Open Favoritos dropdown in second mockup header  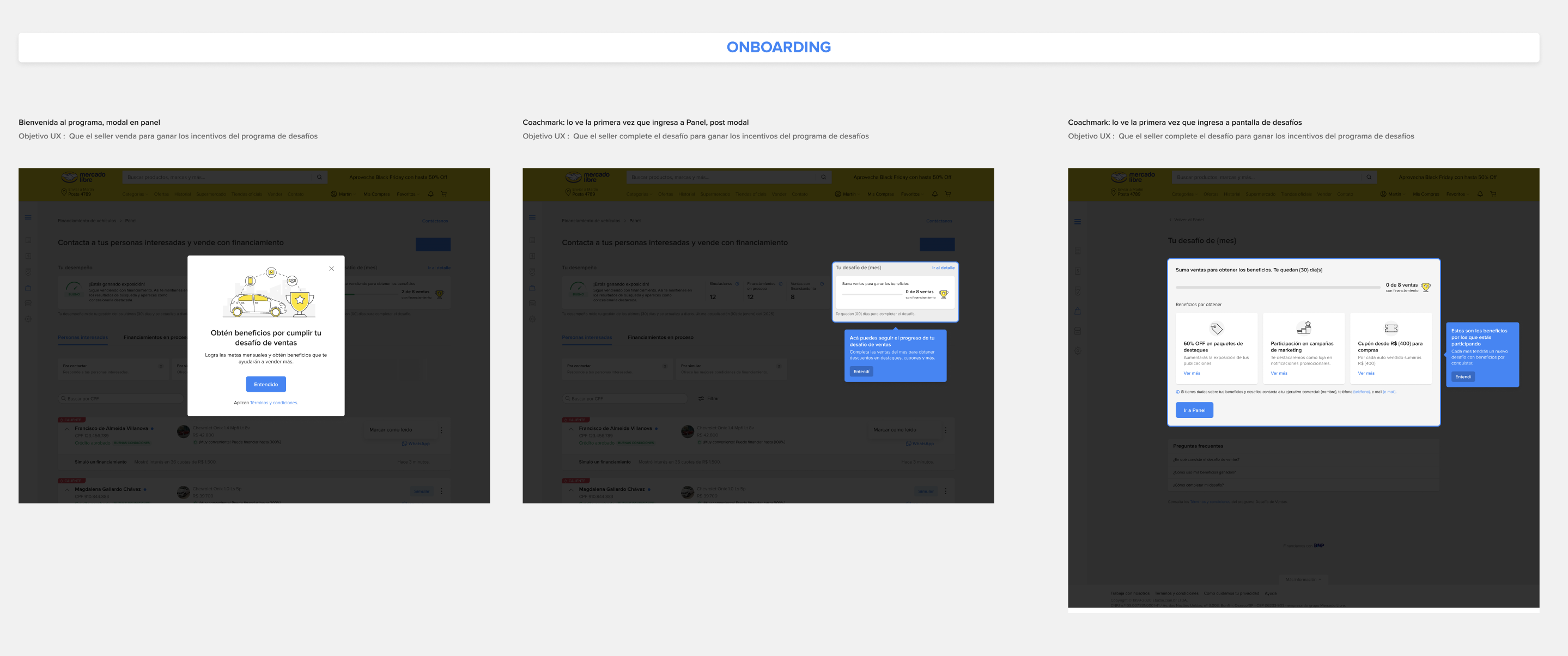912,194
